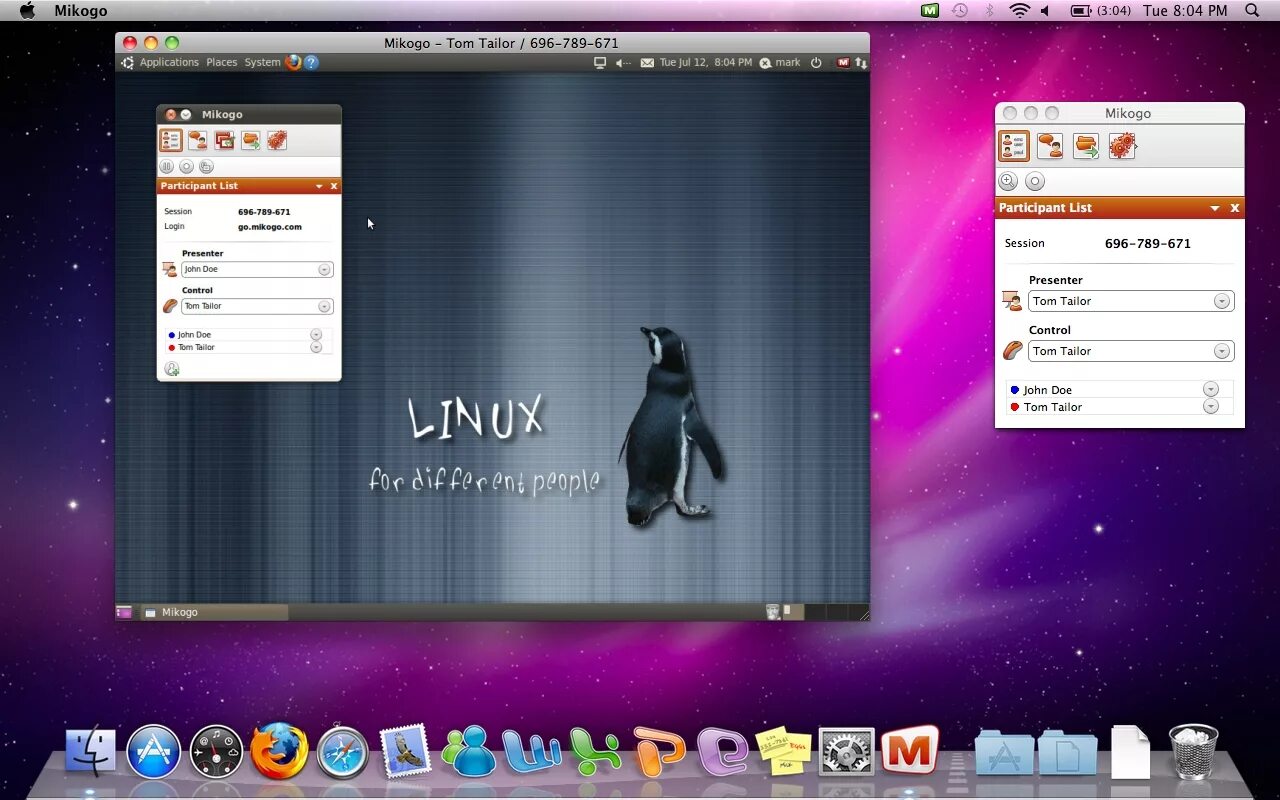Click the red Mikogo tray icon in Ubuntu panel
1280x800 pixels.
point(843,62)
